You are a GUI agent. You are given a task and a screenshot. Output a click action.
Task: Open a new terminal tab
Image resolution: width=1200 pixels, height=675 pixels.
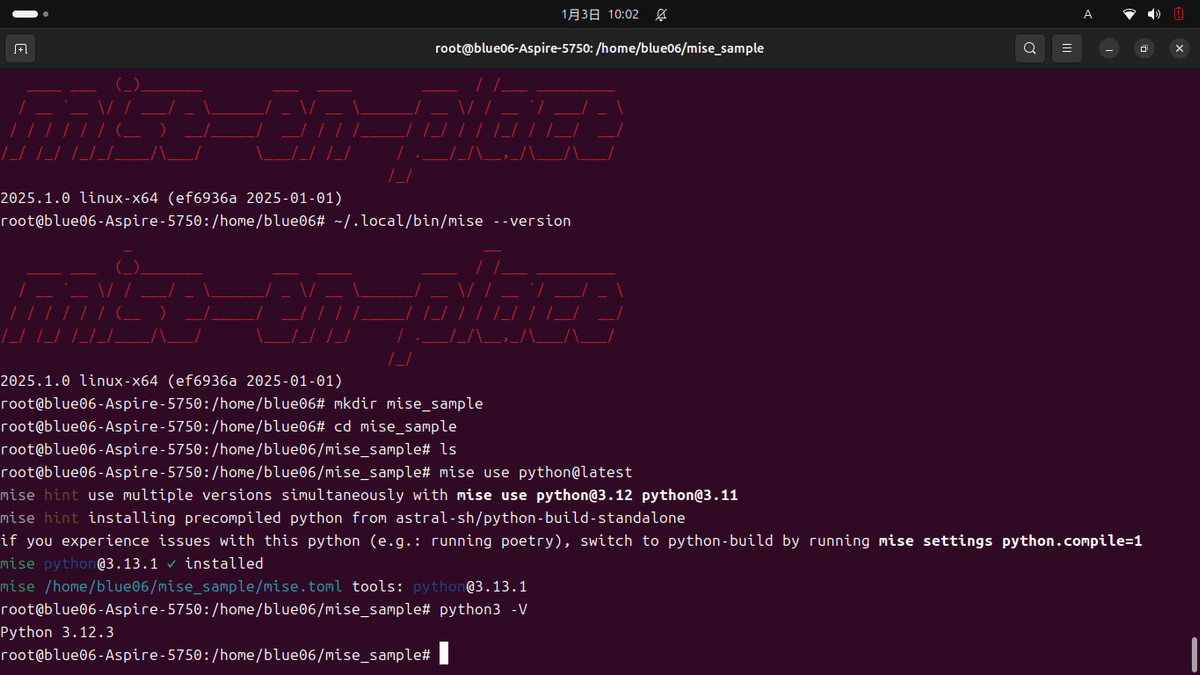coord(20,48)
